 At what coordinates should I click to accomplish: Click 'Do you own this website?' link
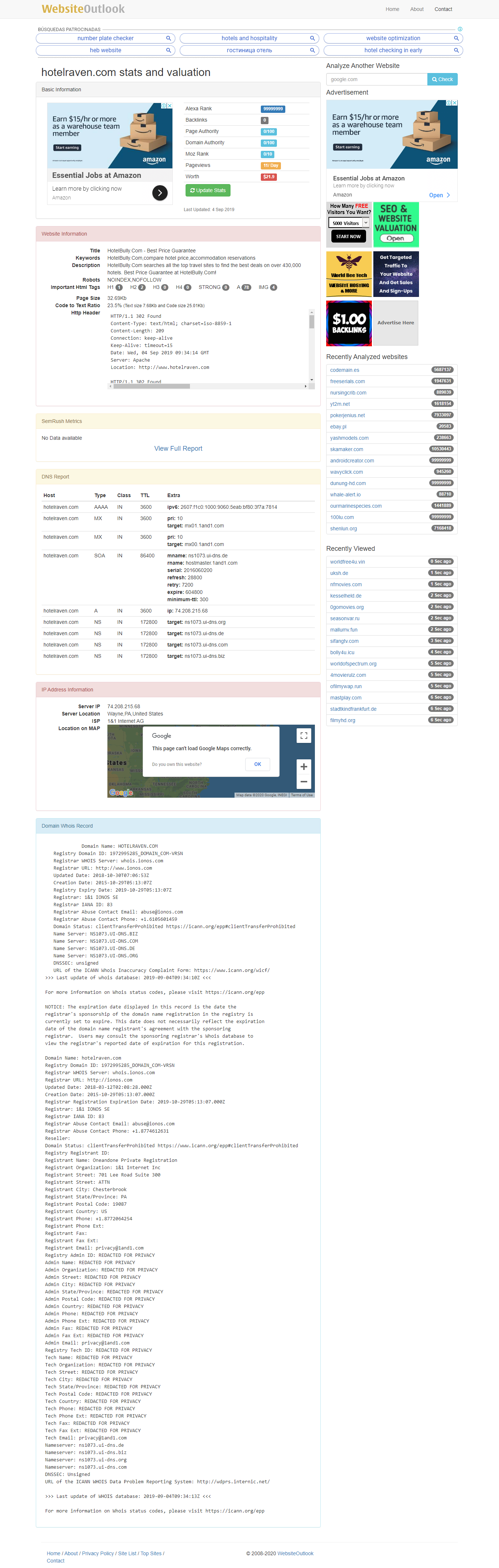[176, 764]
